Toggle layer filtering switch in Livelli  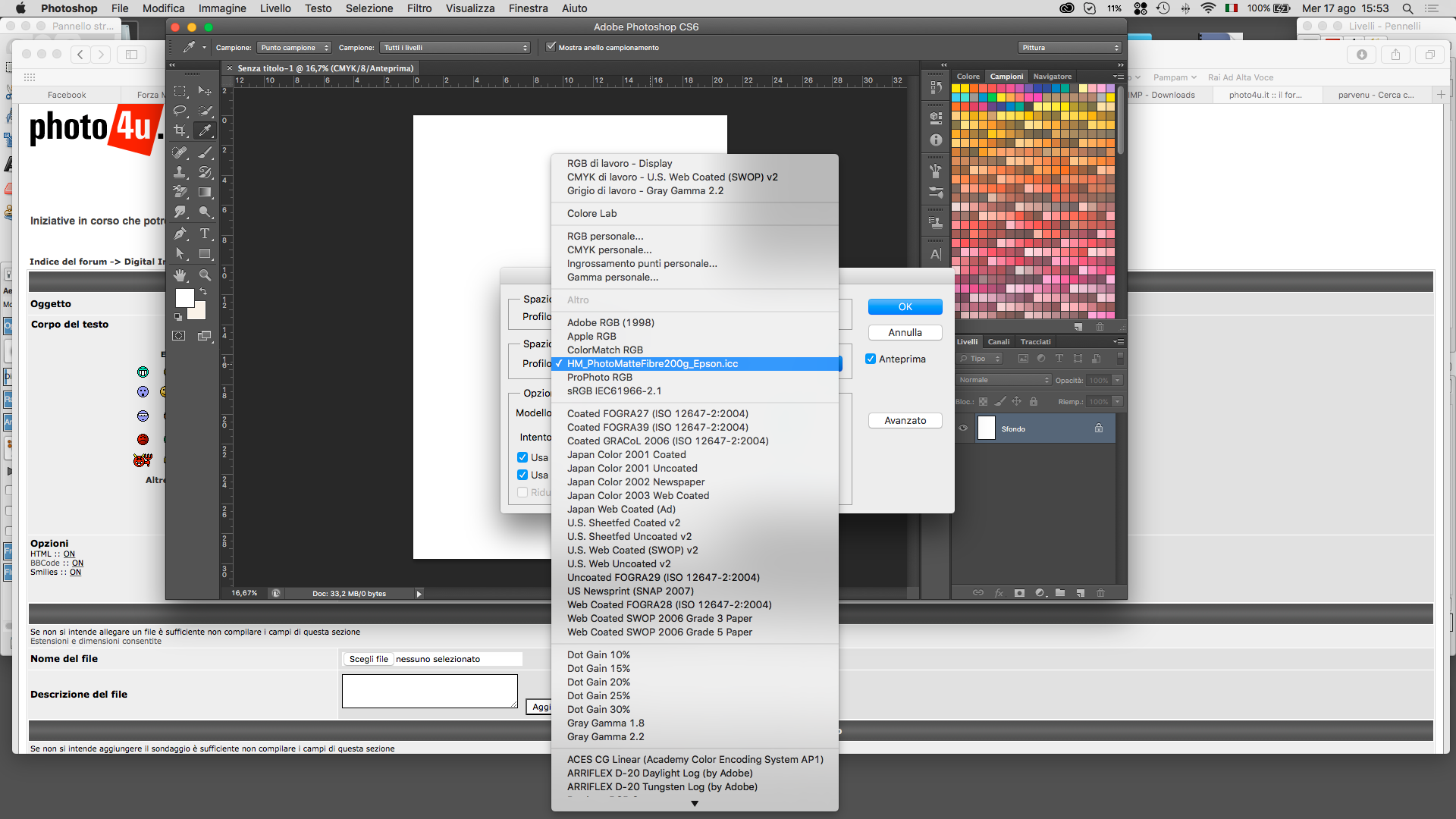click(1120, 359)
